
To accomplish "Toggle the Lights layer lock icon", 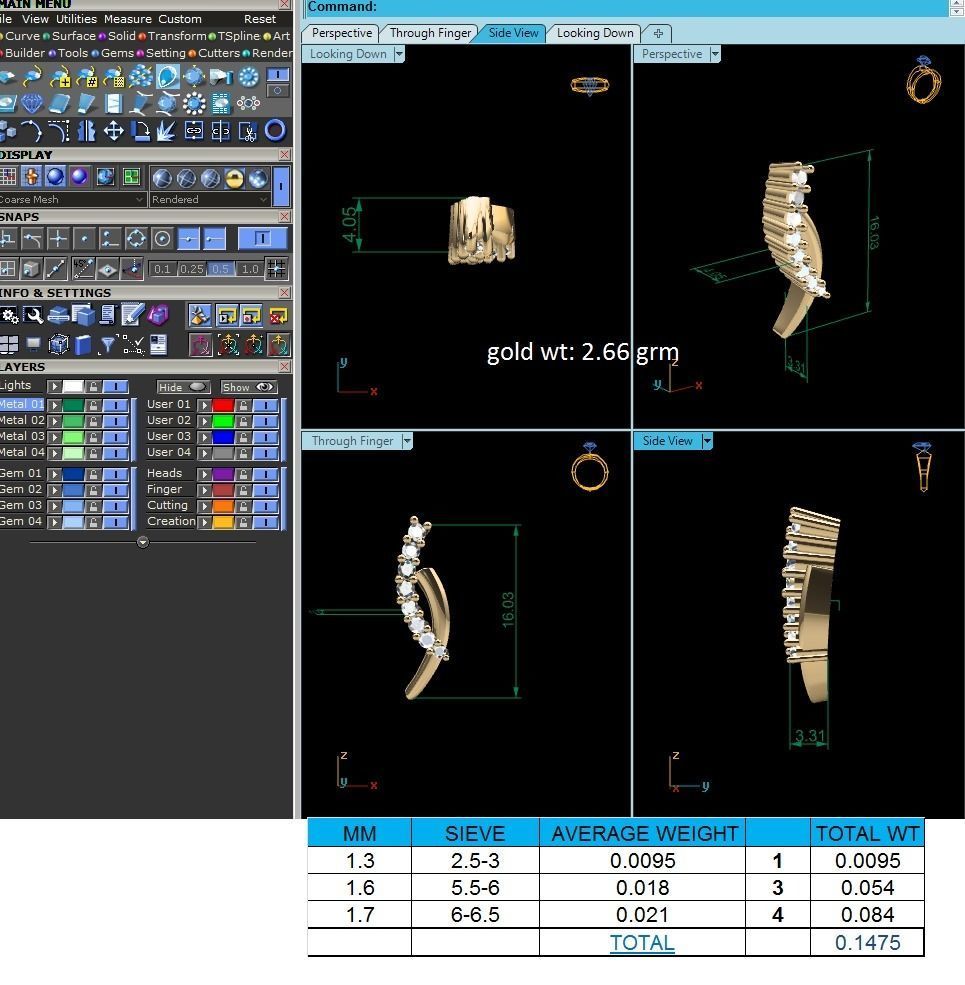I will [x=93, y=386].
